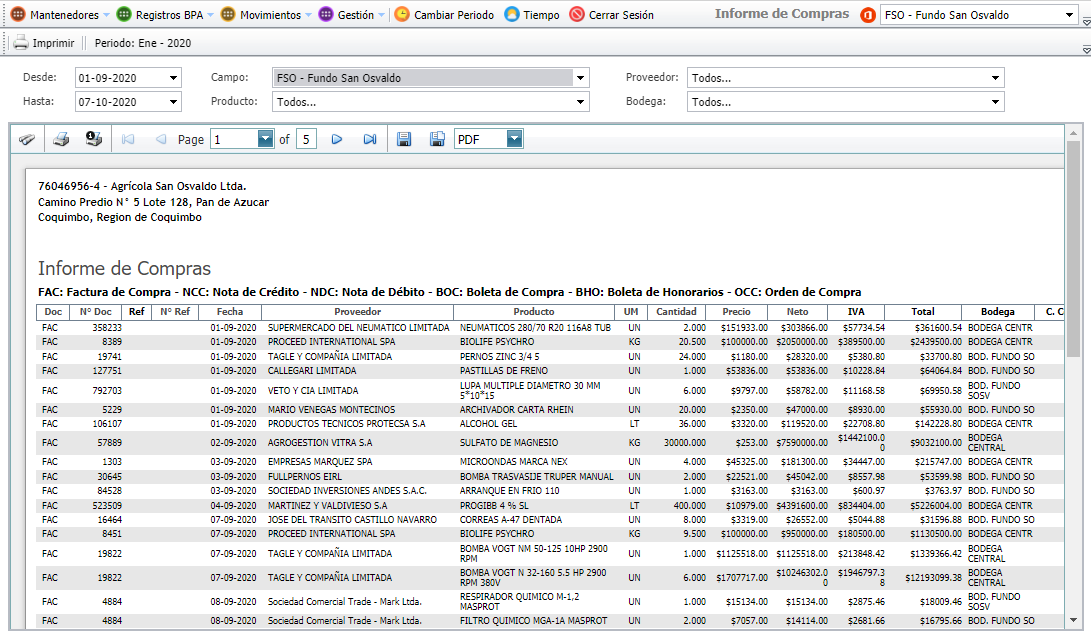Click the printer icon next to Imprimir
Screen dimensions: 1091x637
pyautogui.click(x=21, y=43)
